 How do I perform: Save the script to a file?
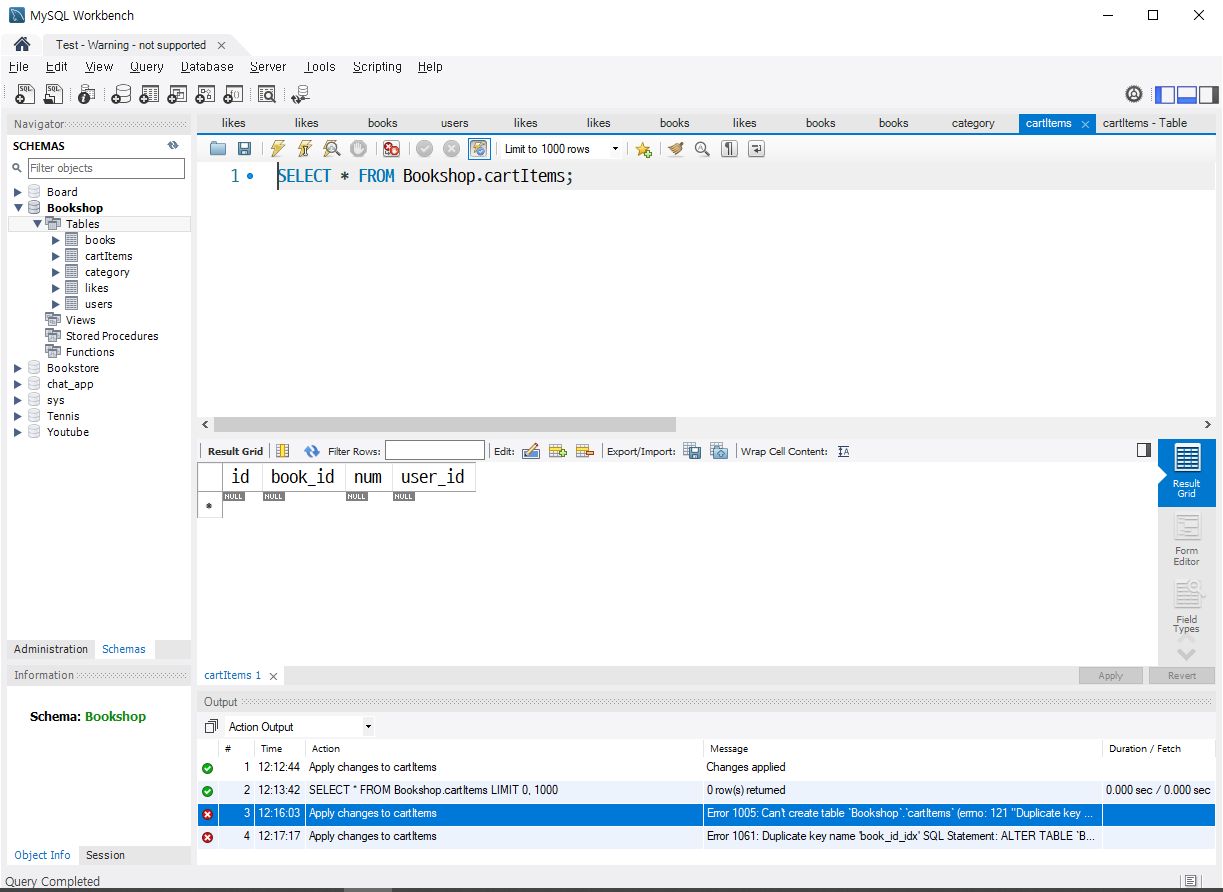[x=244, y=148]
